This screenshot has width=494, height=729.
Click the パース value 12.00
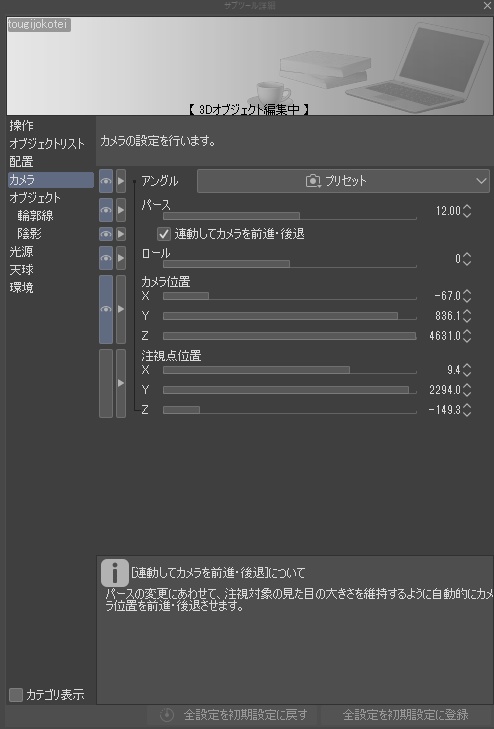pyautogui.click(x=448, y=211)
